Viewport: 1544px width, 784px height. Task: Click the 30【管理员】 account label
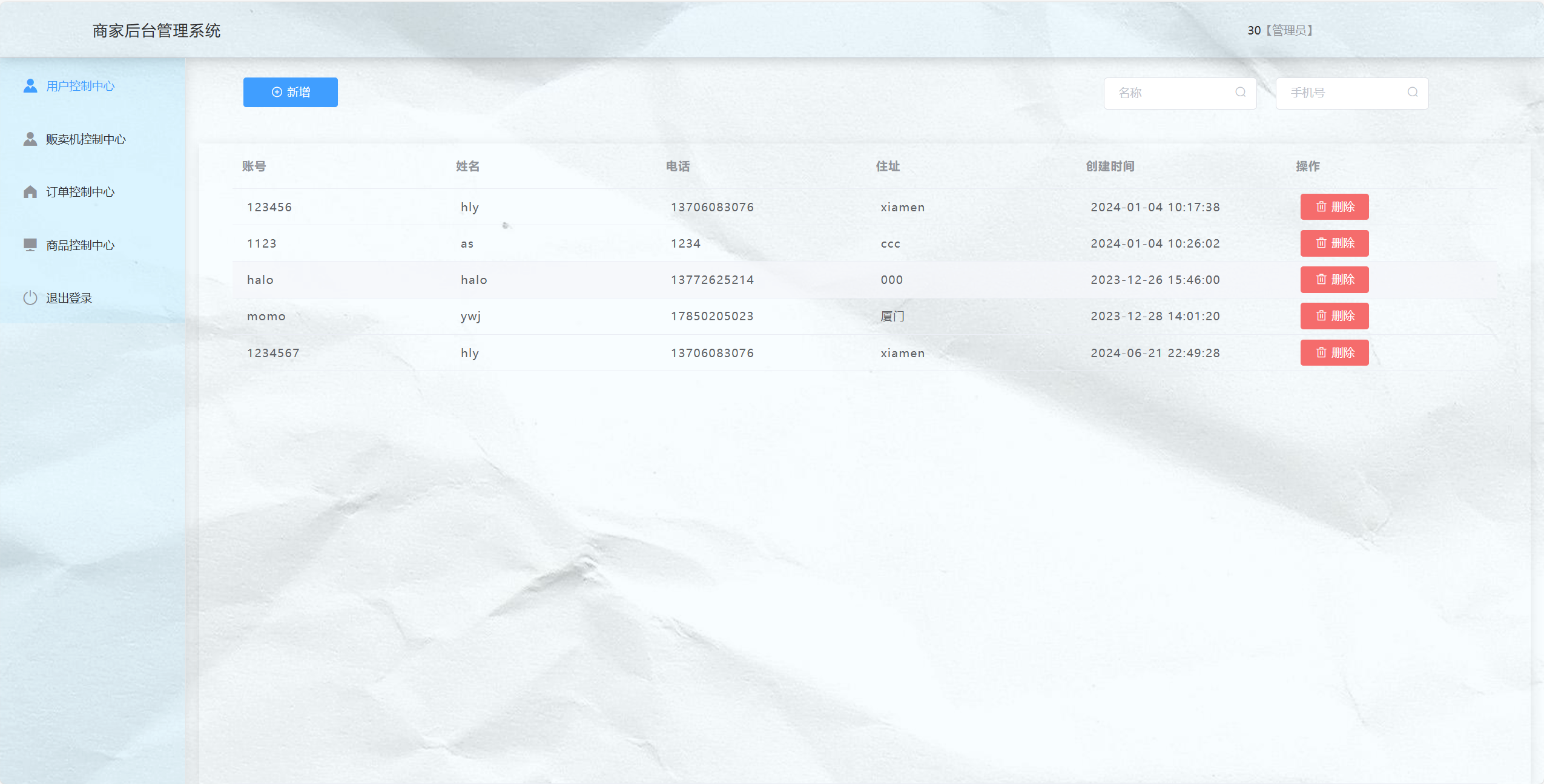[1279, 30]
